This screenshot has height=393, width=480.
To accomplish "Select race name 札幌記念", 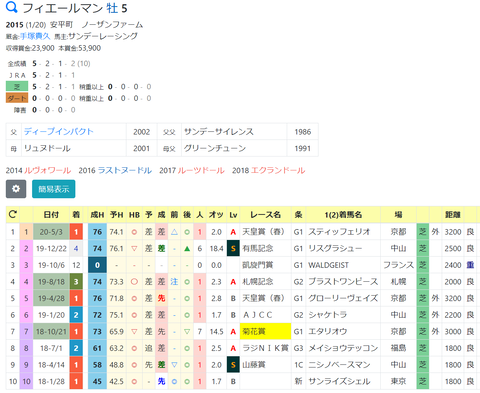I will pos(258,282).
